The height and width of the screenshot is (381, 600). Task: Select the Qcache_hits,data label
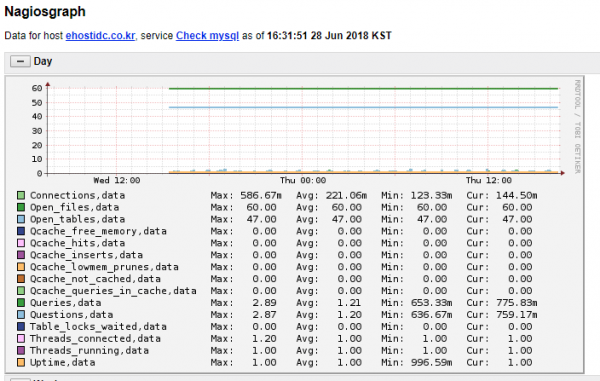click(78, 243)
